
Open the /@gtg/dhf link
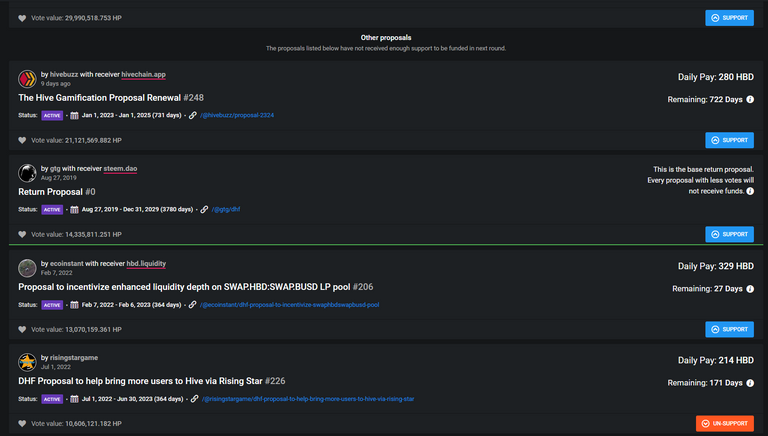(226, 209)
